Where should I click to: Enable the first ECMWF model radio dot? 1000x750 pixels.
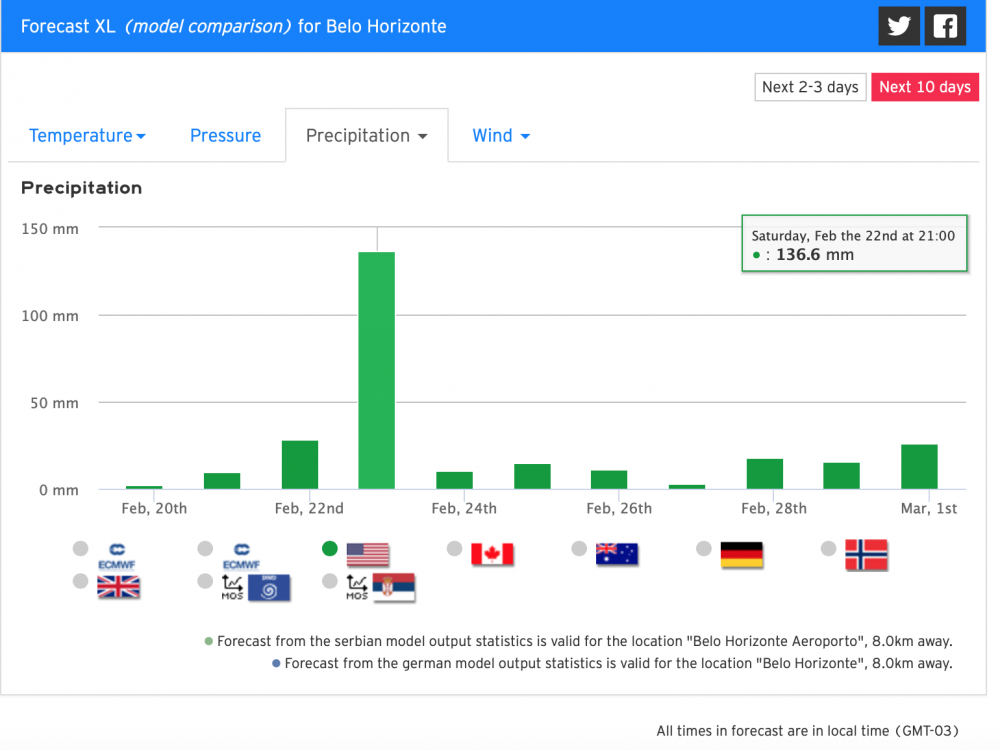(80, 548)
